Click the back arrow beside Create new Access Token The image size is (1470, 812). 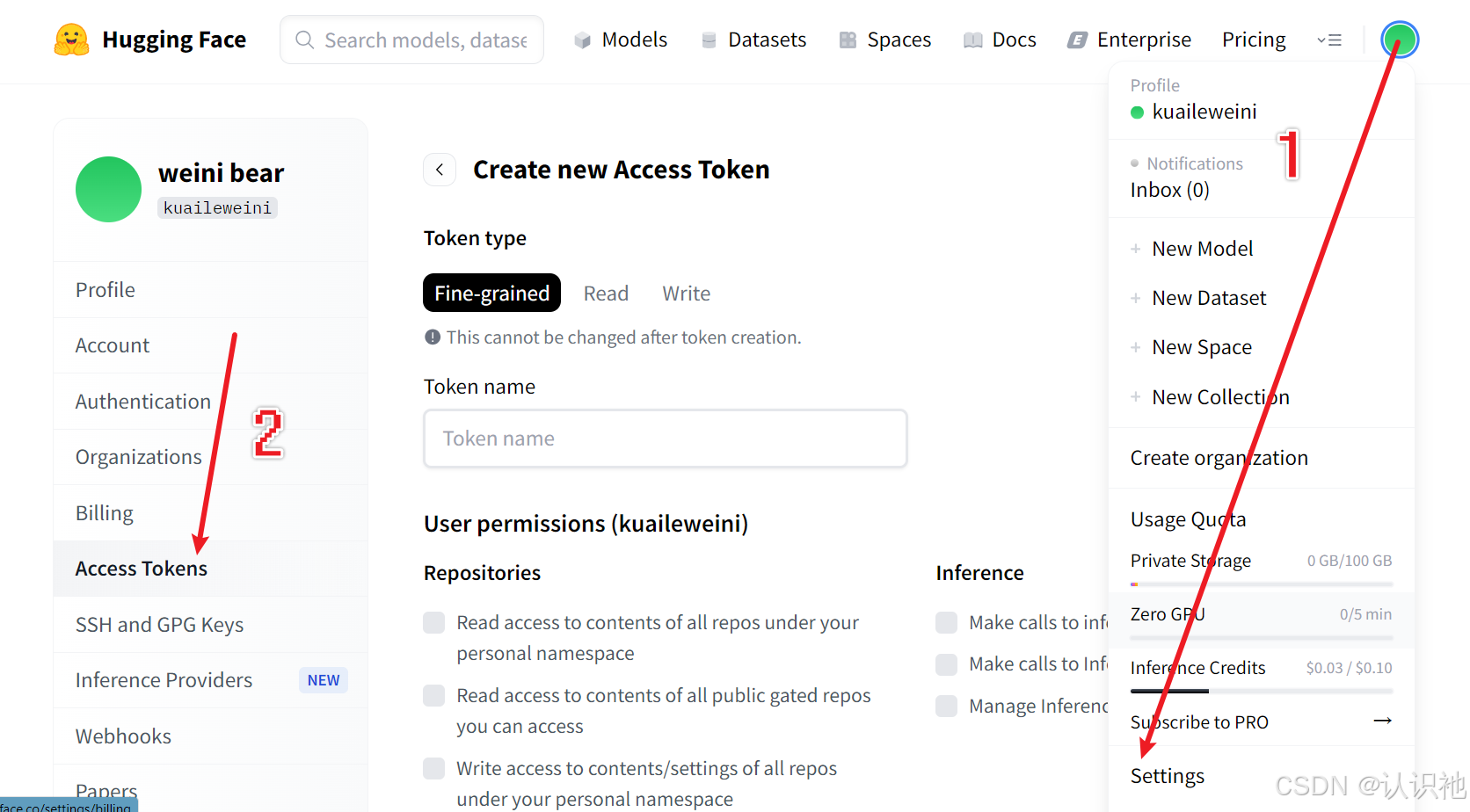click(440, 170)
